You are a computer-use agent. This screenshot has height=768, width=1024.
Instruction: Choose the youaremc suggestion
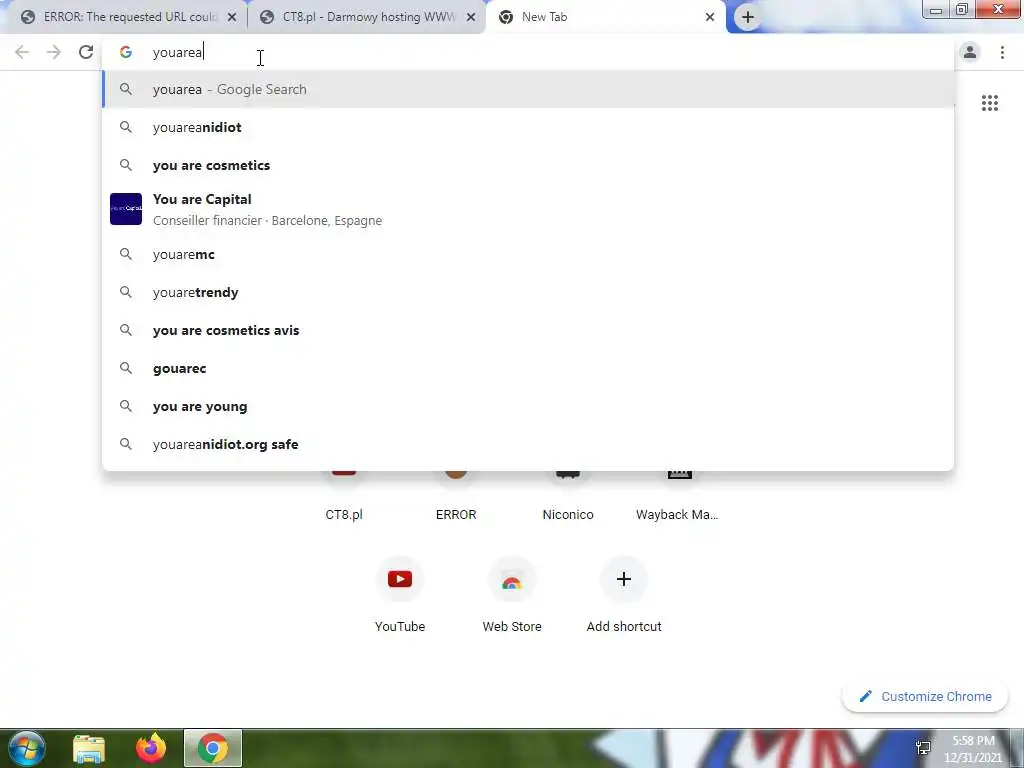click(528, 255)
